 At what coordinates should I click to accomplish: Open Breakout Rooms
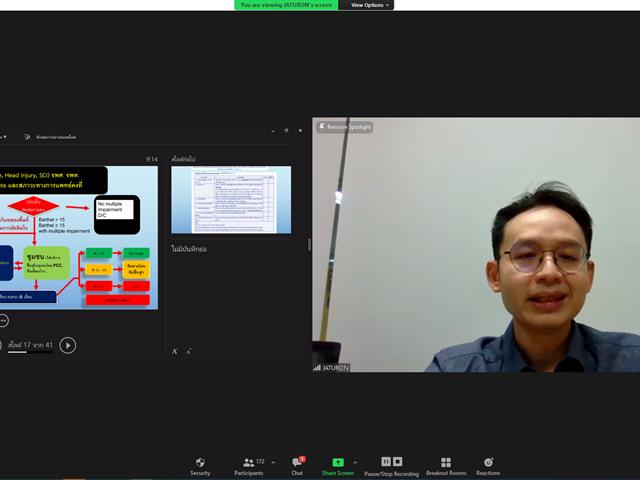446,466
